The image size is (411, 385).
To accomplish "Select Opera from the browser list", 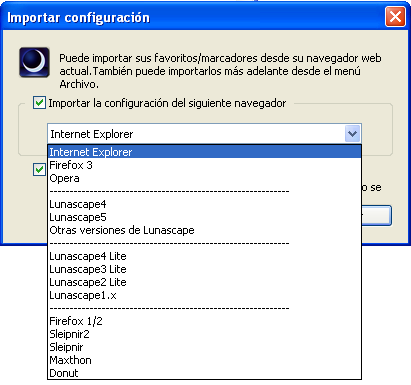I will pyautogui.click(x=204, y=178).
